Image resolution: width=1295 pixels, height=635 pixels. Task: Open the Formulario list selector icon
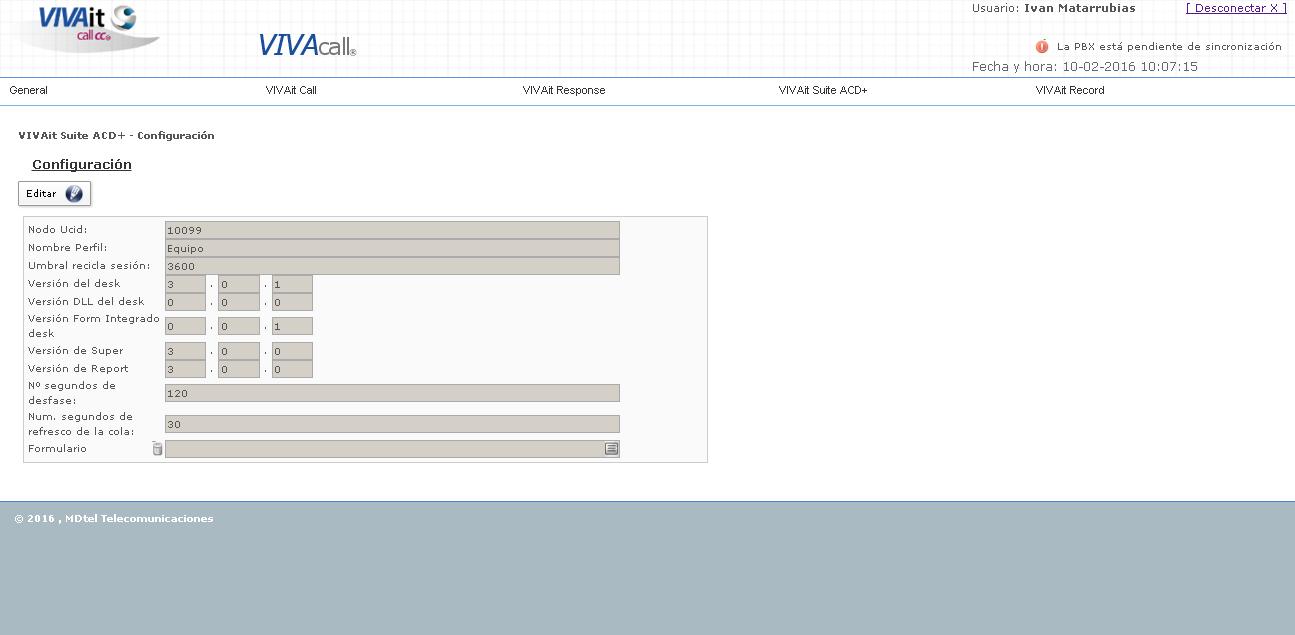pyautogui.click(x=611, y=449)
